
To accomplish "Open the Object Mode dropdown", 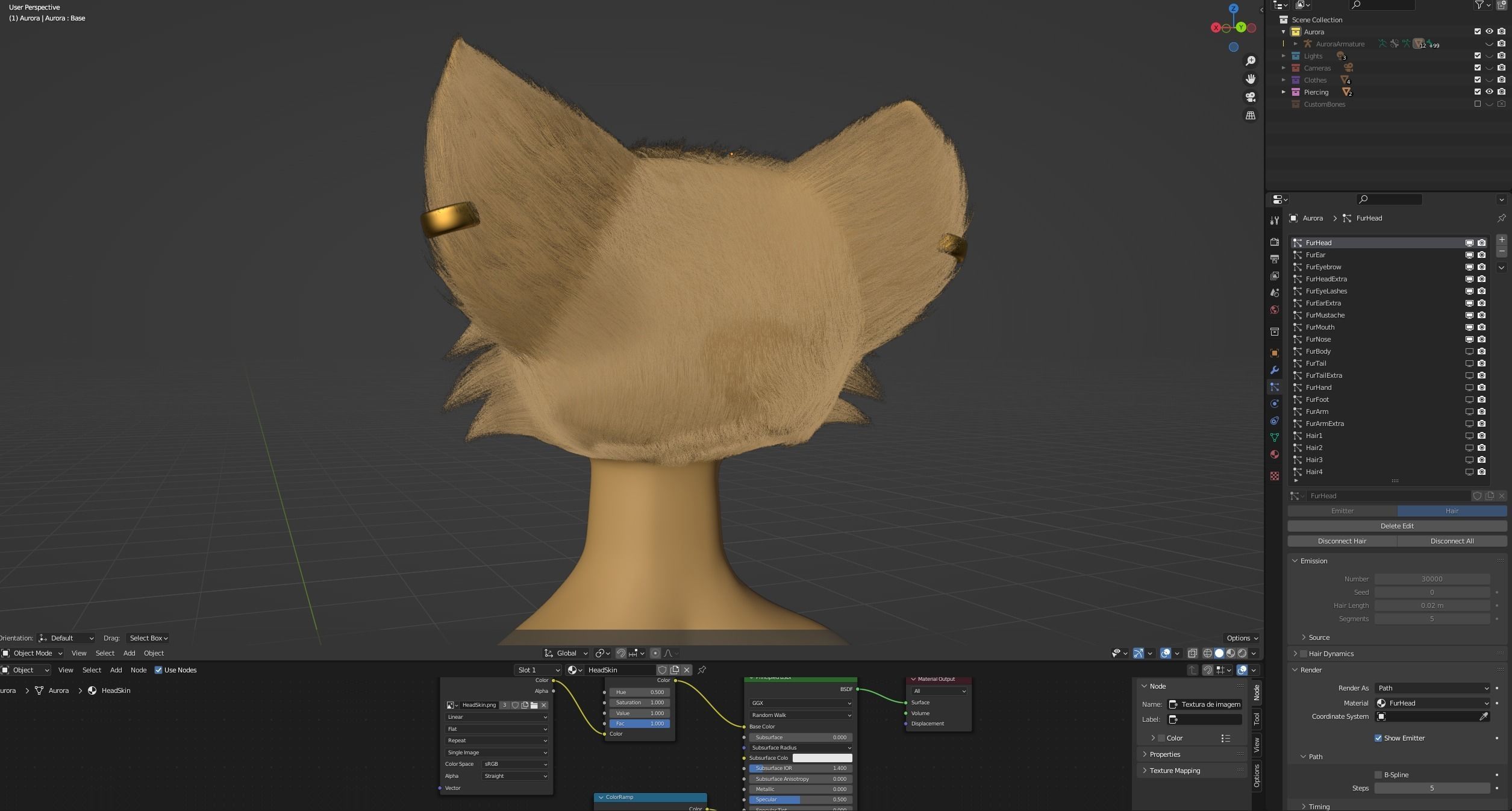I will (x=33, y=653).
